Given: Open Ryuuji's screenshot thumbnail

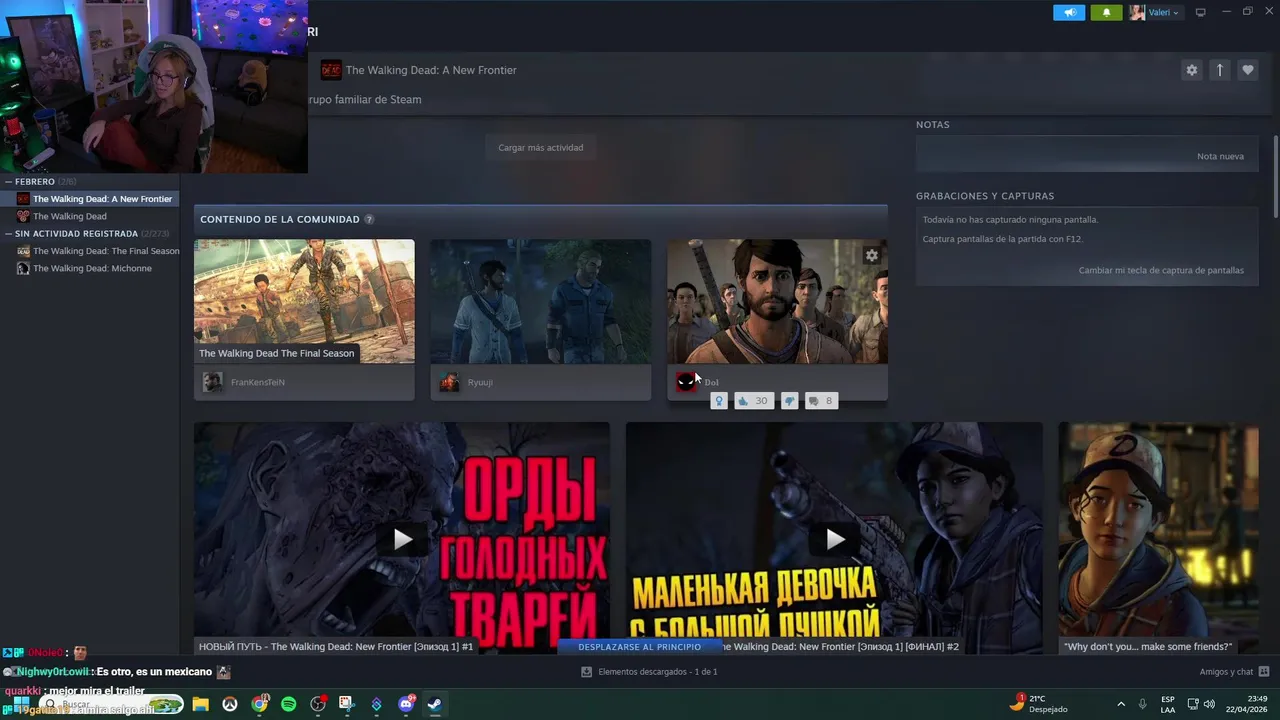Looking at the screenshot, I should coord(541,301).
